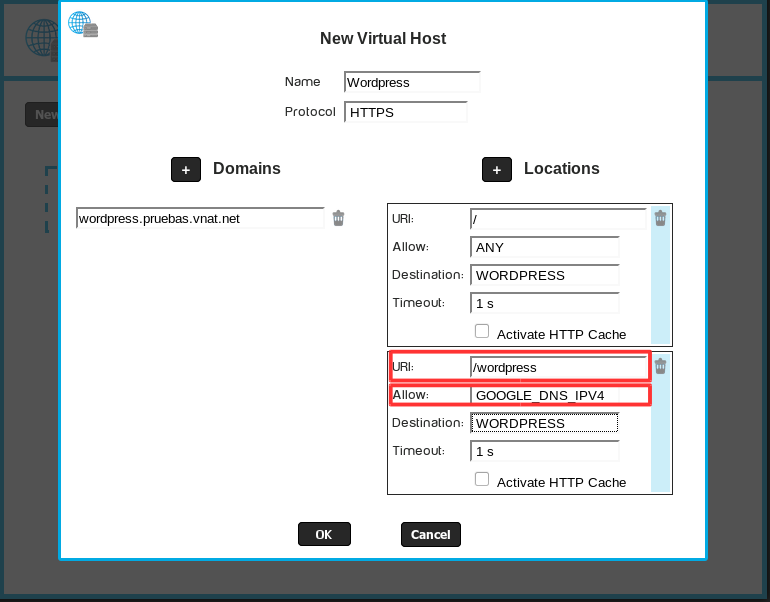Open Timeout selector of the / location

545,303
